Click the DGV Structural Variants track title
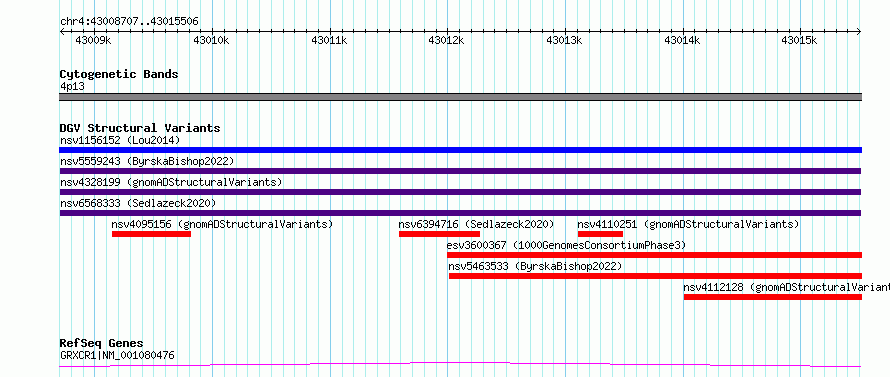Image resolution: width=890 pixels, height=377 pixels. pyautogui.click(x=140, y=128)
